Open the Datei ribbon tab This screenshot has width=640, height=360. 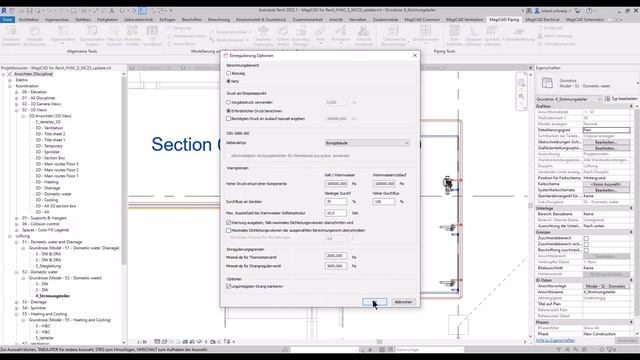click(7, 19)
